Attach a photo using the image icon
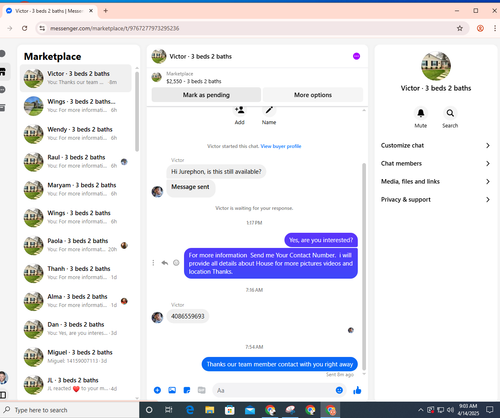This screenshot has height=418, width=500. click(172, 390)
